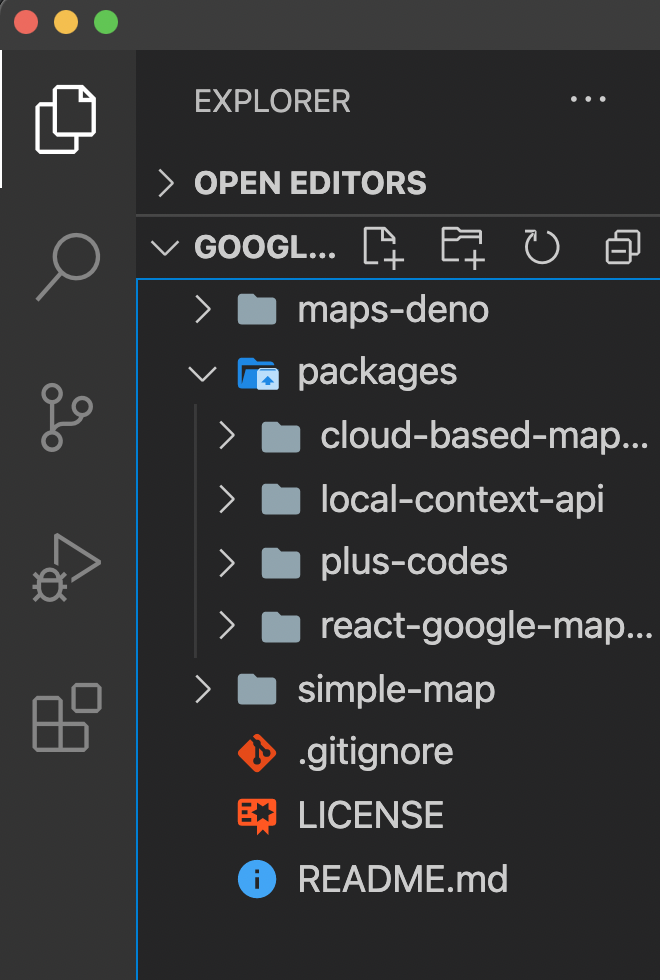
Task: Click the react-google-map folder icon
Action: point(281,626)
